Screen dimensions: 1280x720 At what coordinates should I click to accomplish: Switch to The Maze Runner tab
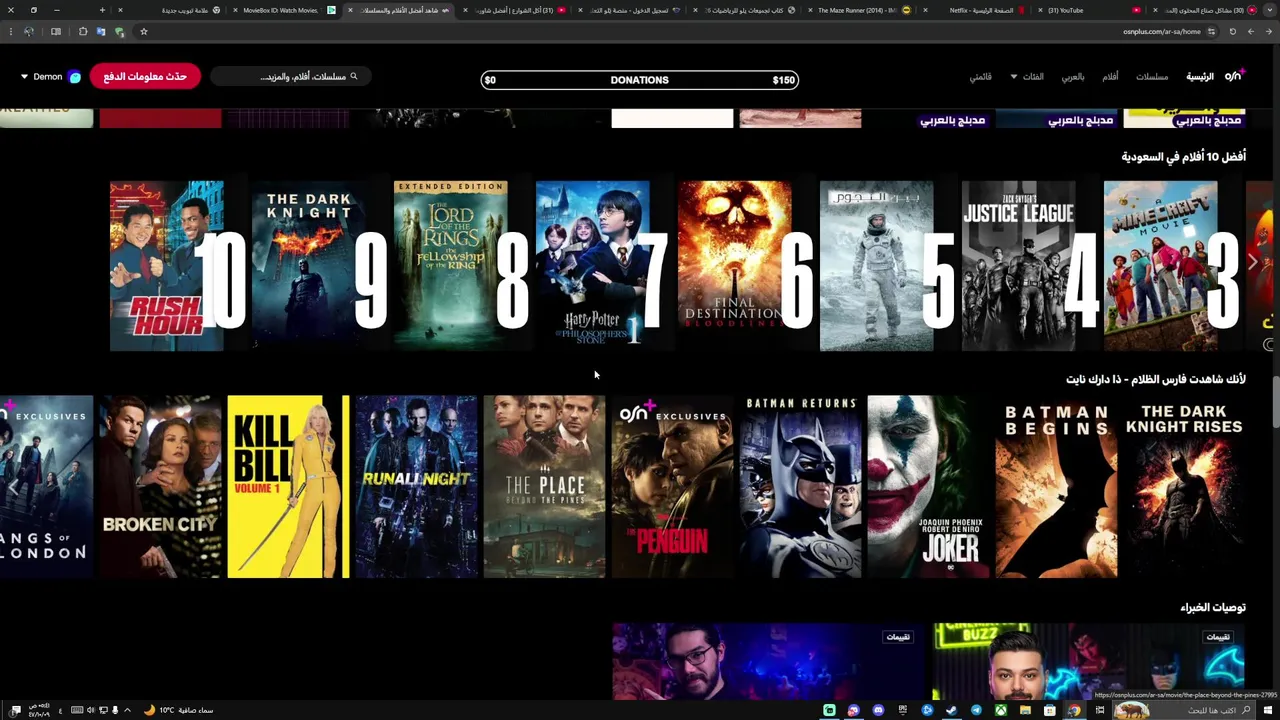point(858,10)
